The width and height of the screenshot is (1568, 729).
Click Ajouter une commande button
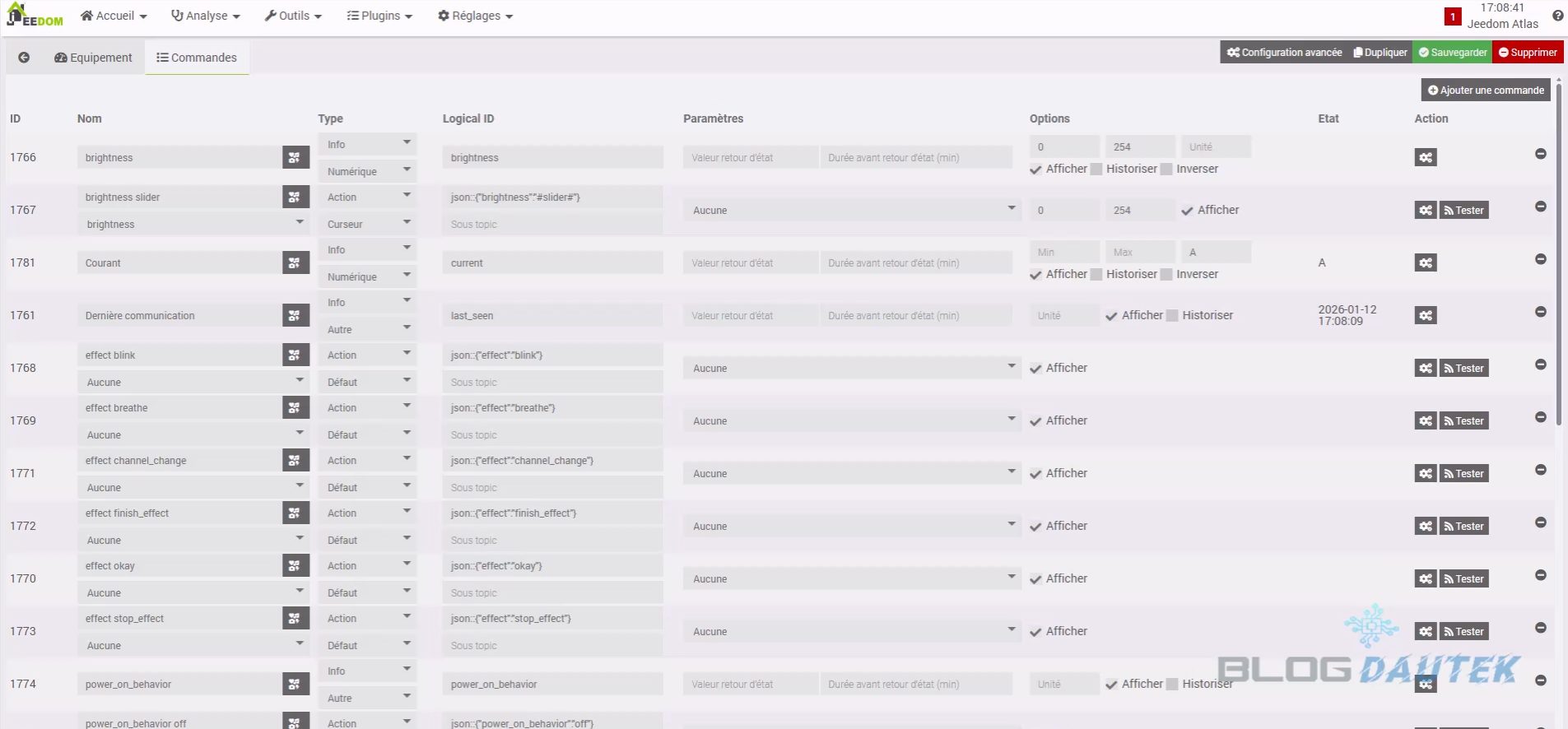click(1485, 90)
